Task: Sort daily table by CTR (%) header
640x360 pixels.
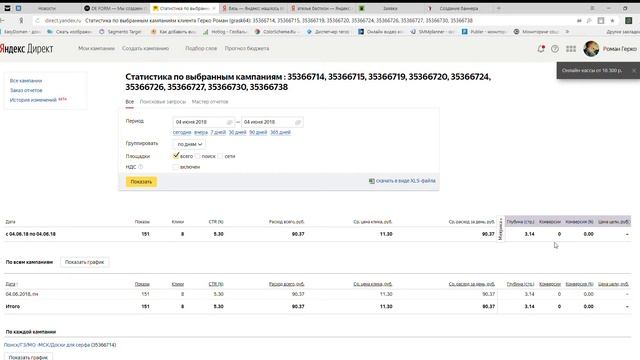Action: [x=216, y=284]
